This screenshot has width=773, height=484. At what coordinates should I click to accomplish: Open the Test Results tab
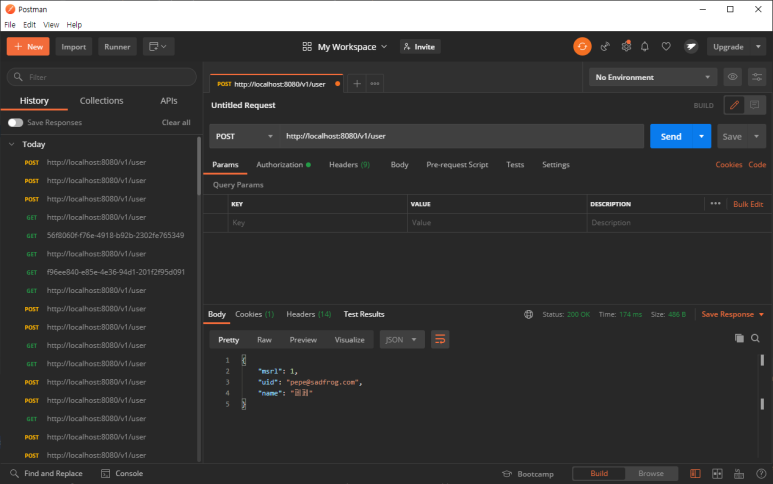(x=364, y=314)
